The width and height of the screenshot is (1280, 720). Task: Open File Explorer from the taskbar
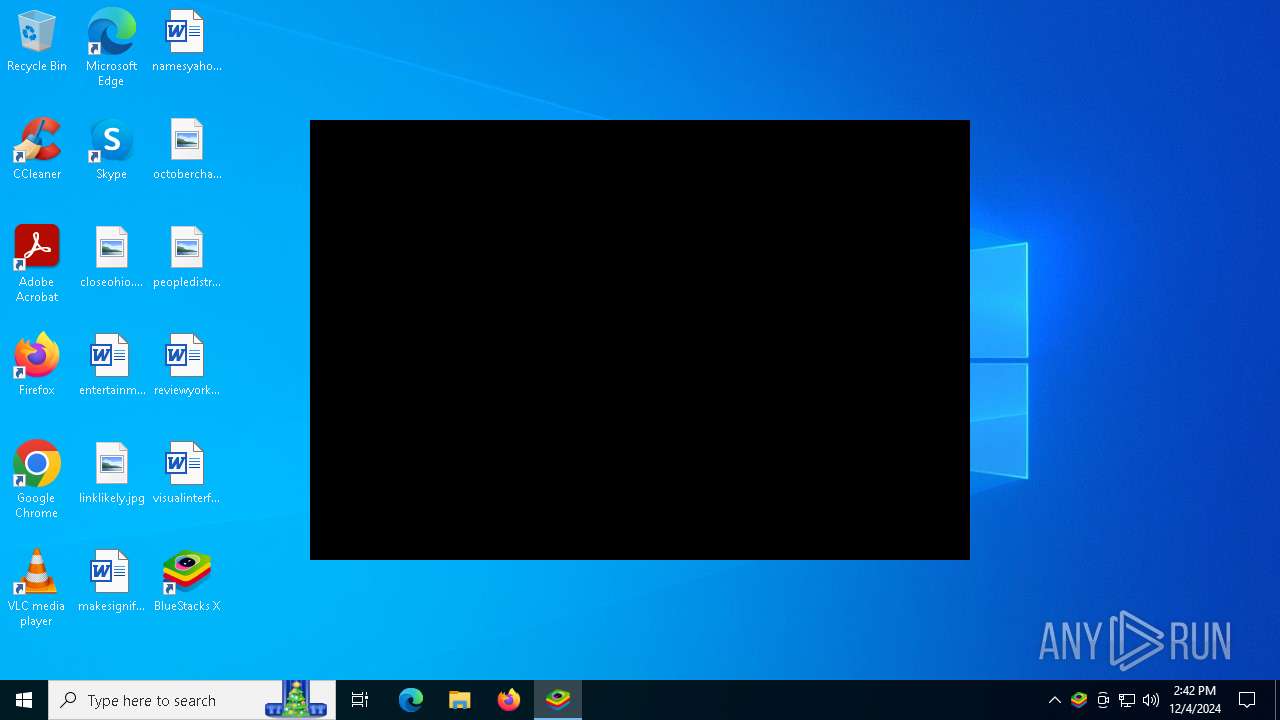460,700
